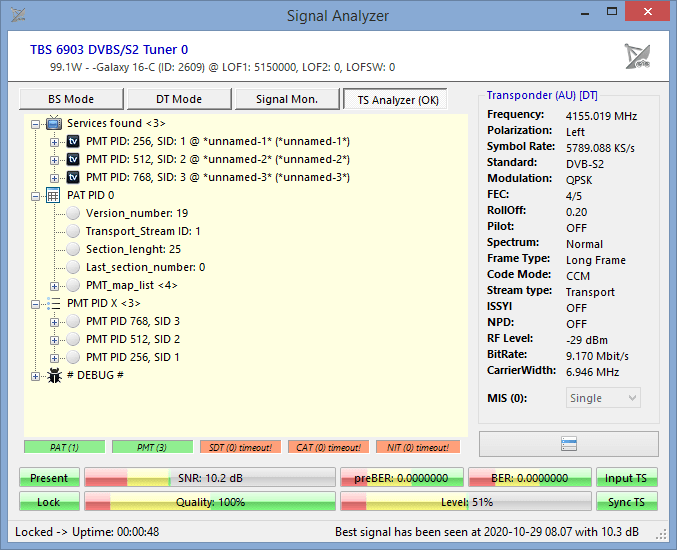
Task: Click the bug icon beside DEBUG
Action: (x=54, y=376)
